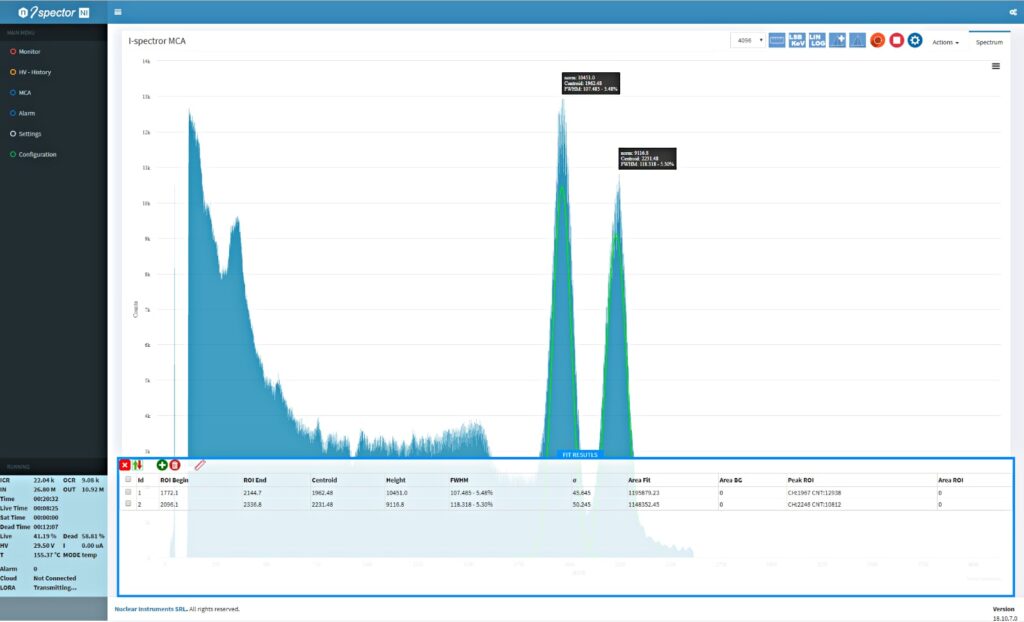Toggle the select-all checkbox in table header
The width and height of the screenshot is (1024, 622).
(x=128, y=479)
